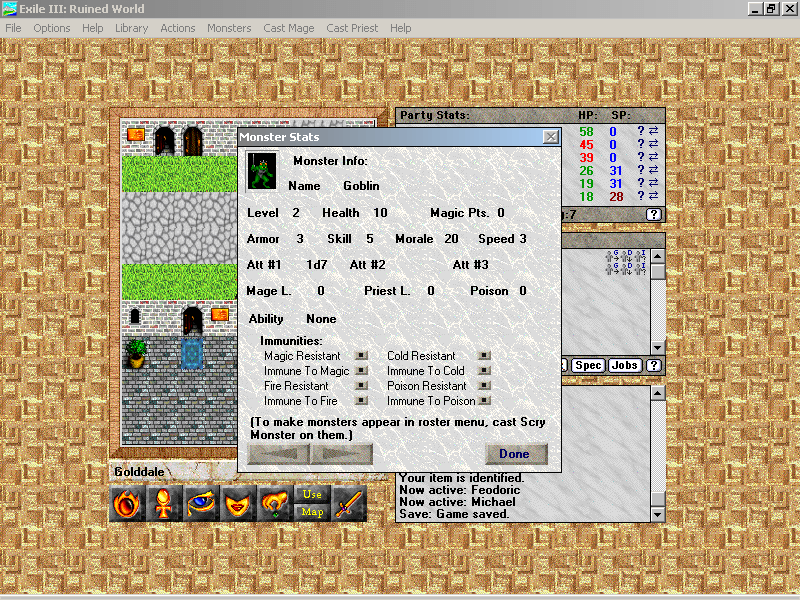Click the help icon below the party stats list
Image resolution: width=800 pixels, height=600 pixels.
click(654, 215)
